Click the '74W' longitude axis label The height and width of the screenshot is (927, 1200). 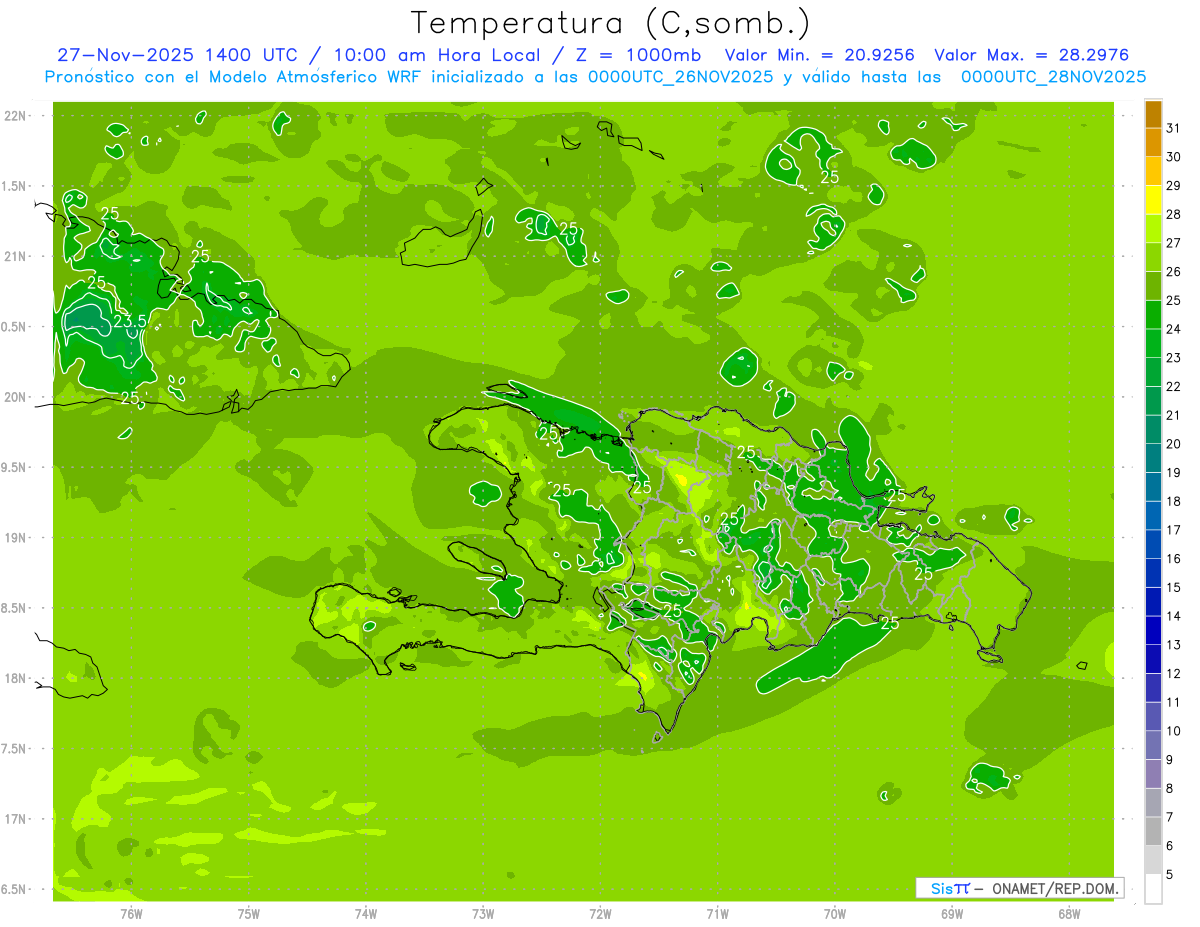tap(365, 913)
